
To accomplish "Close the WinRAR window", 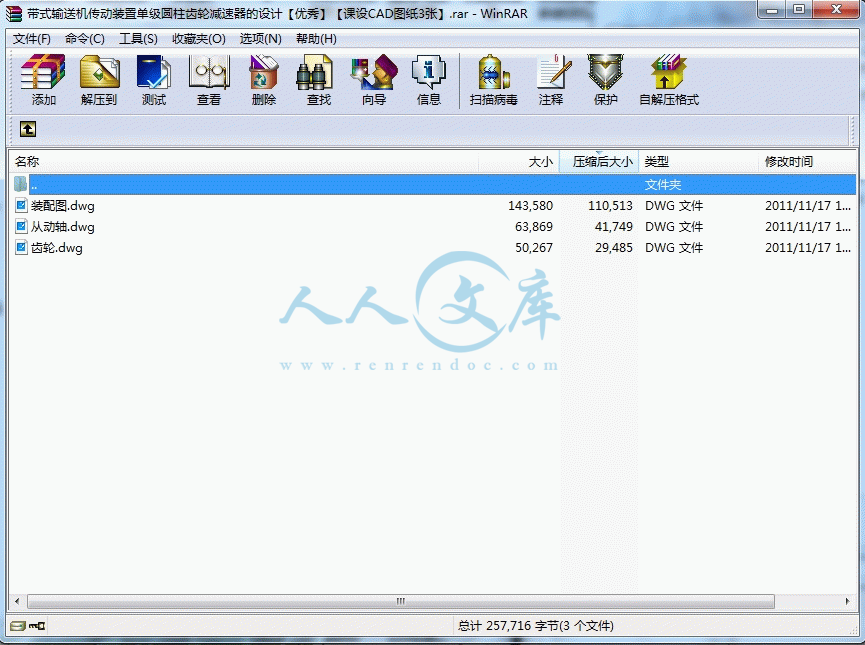I will 836,10.
